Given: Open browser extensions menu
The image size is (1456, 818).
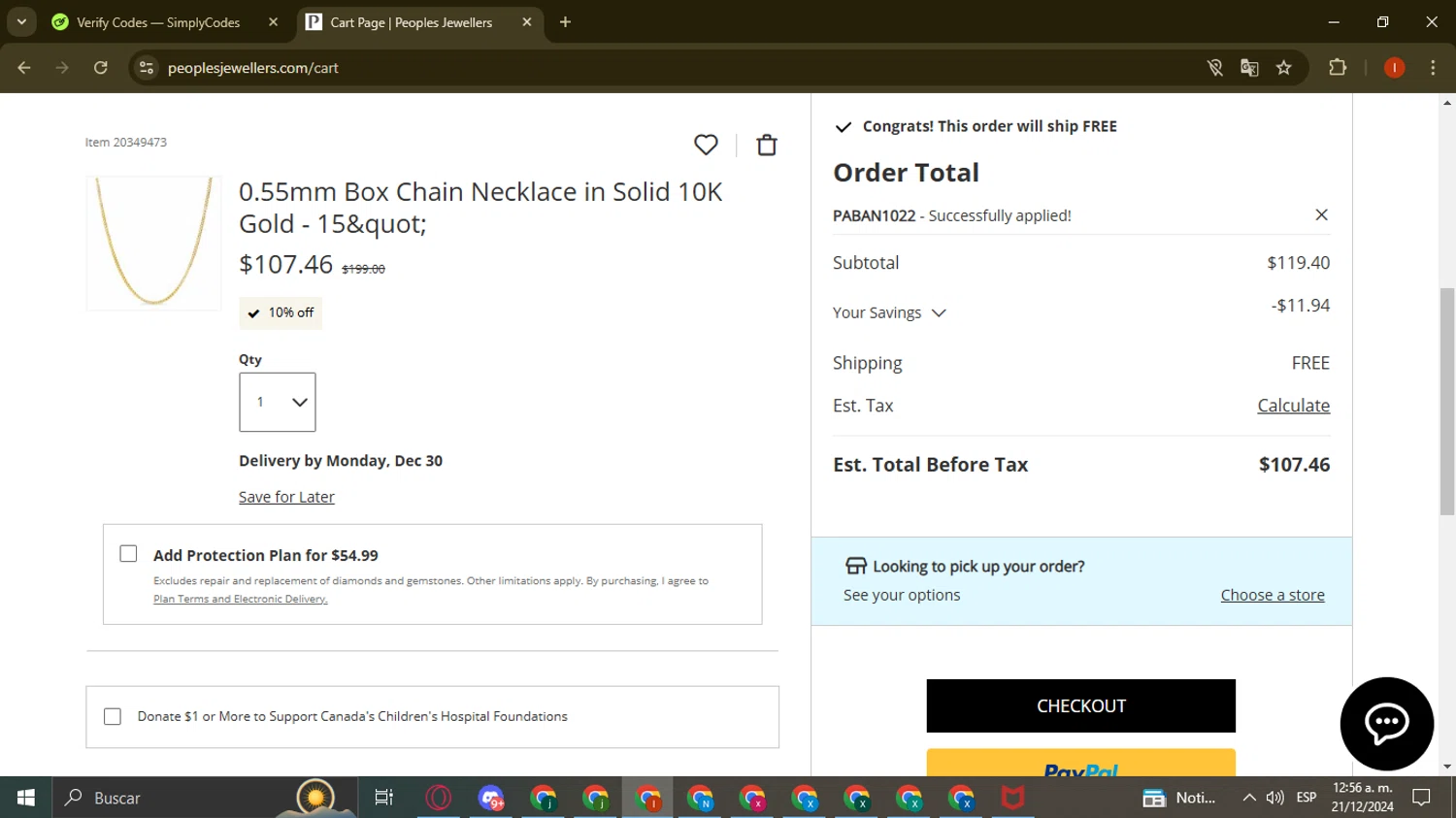Looking at the screenshot, I should pos(1338,67).
